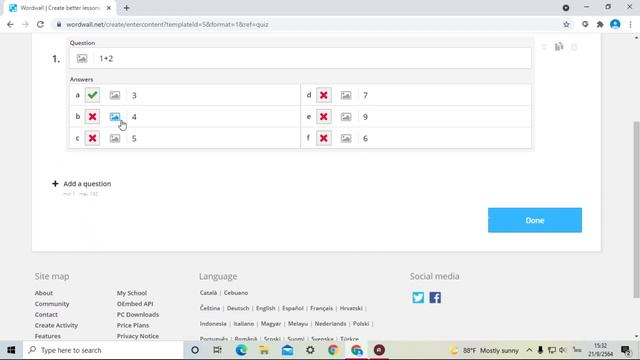Image resolution: width=640 pixels, height=360 pixels.
Task: Open the Price Plans link
Action: (133, 325)
